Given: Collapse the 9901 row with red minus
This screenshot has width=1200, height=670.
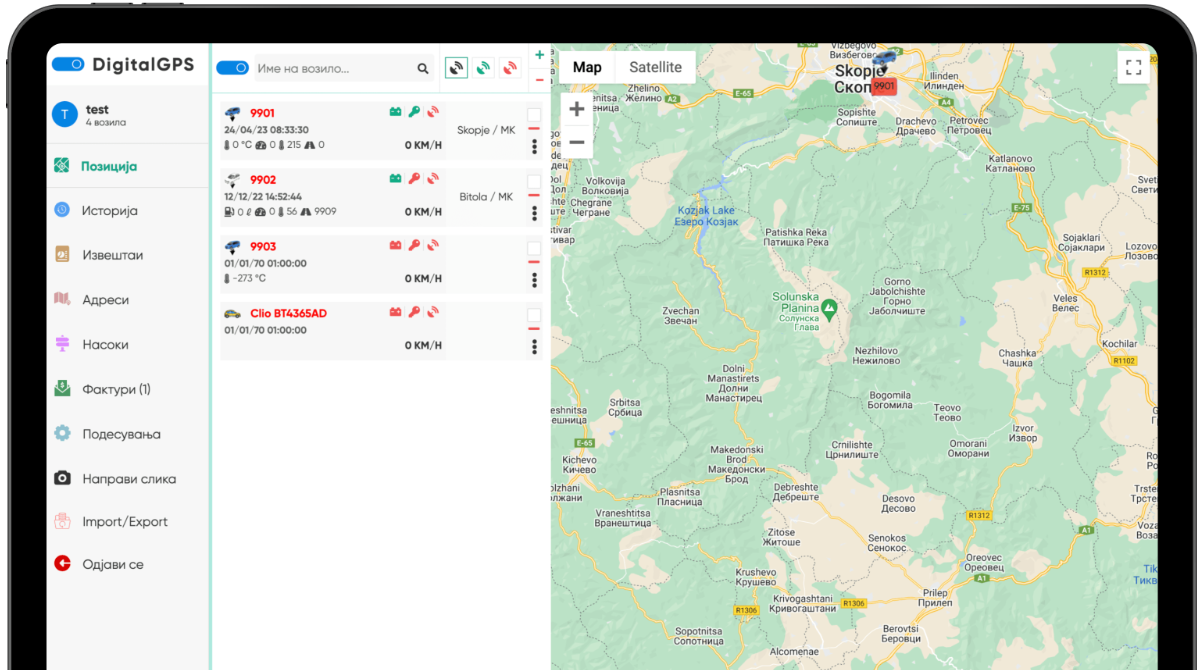Looking at the screenshot, I should click(534, 129).
